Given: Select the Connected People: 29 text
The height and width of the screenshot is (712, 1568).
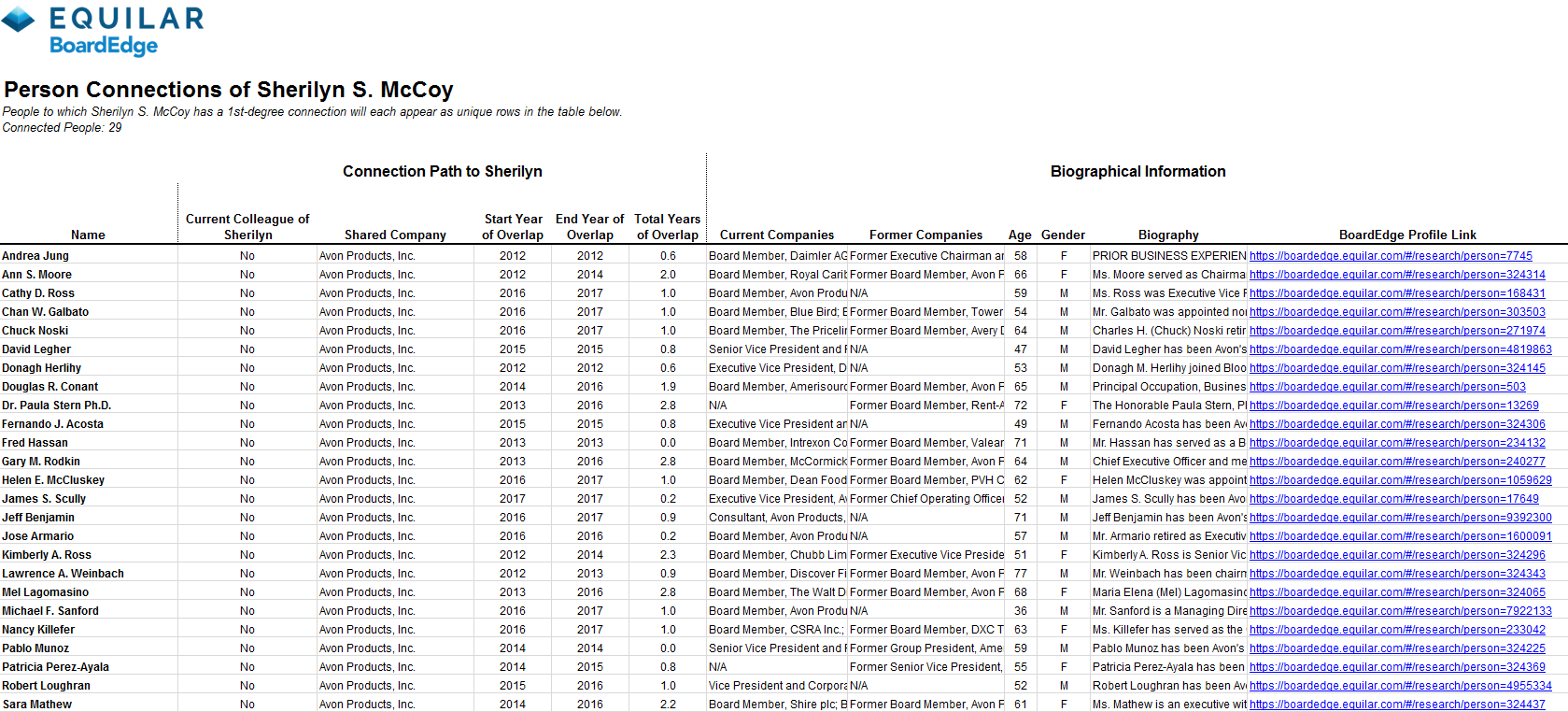Looking at the screenshot, I should click(62, 128).
